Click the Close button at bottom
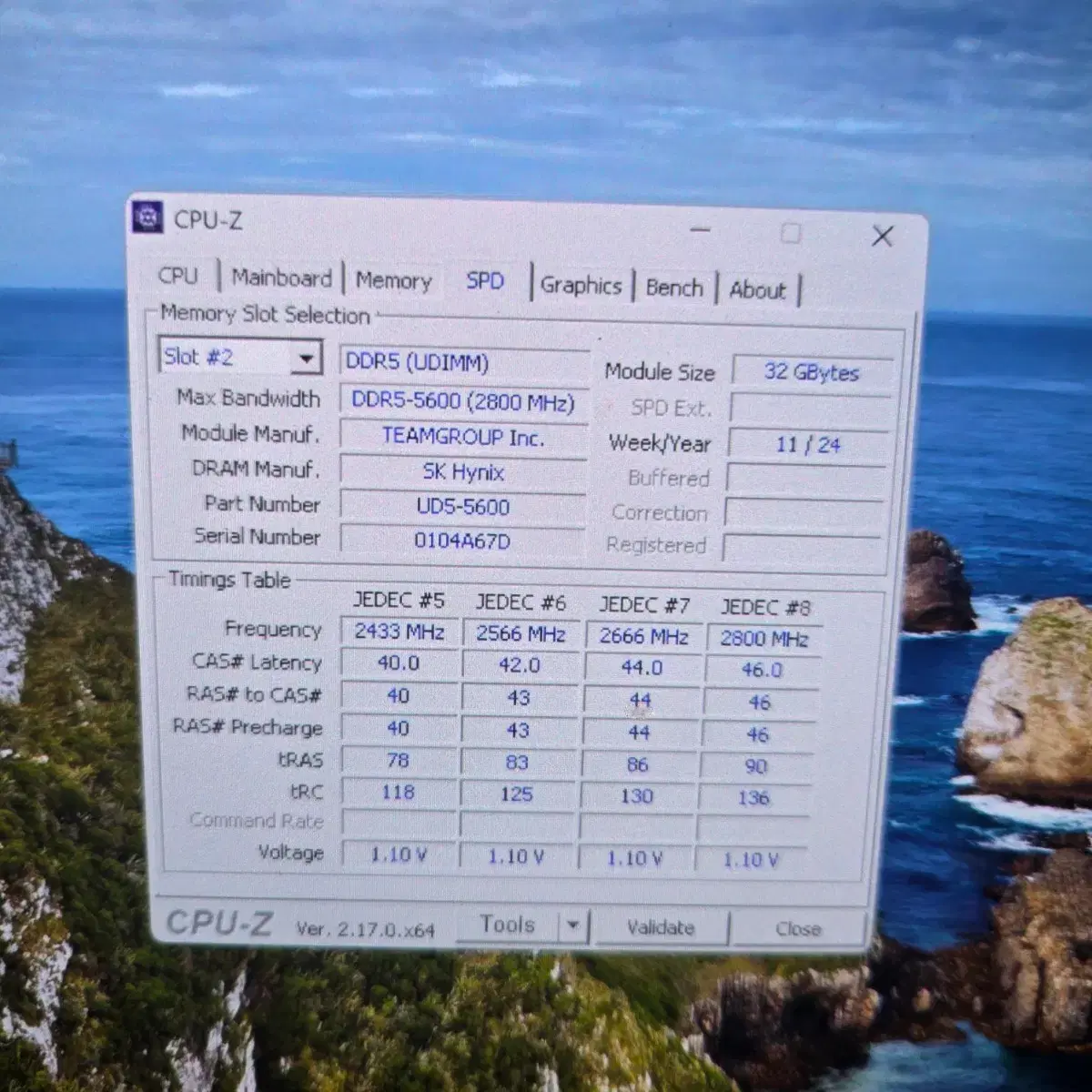1092x1092 pixels. click(798, 929)
